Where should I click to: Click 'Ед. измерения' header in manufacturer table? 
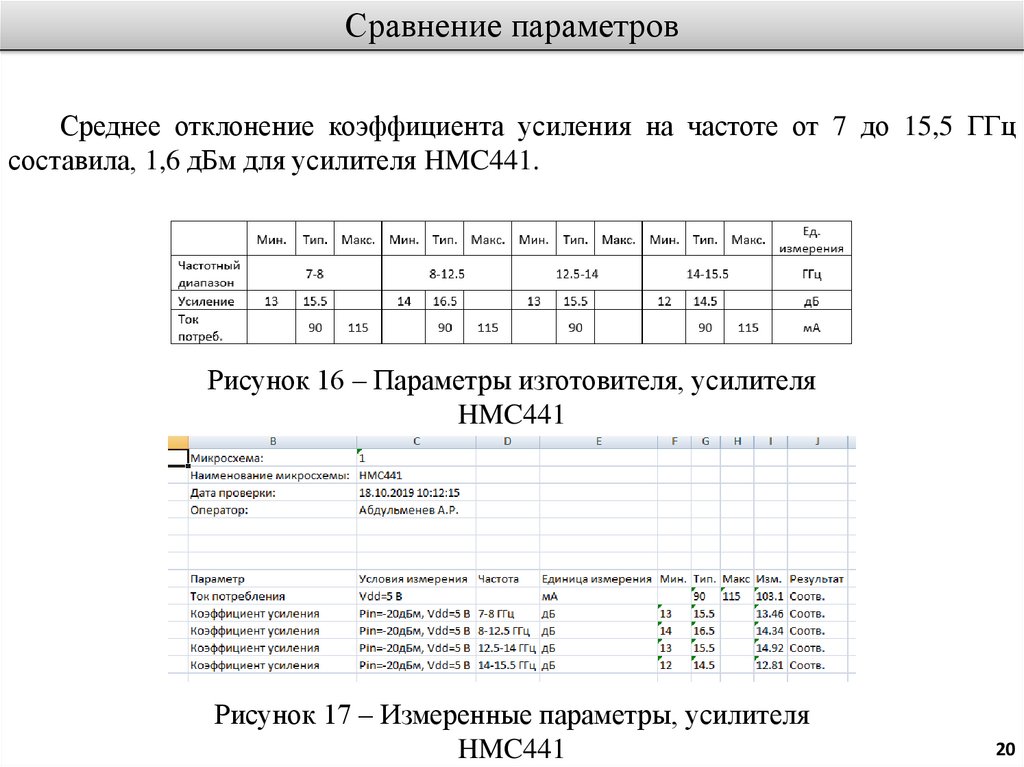click(x=811, y=240)
